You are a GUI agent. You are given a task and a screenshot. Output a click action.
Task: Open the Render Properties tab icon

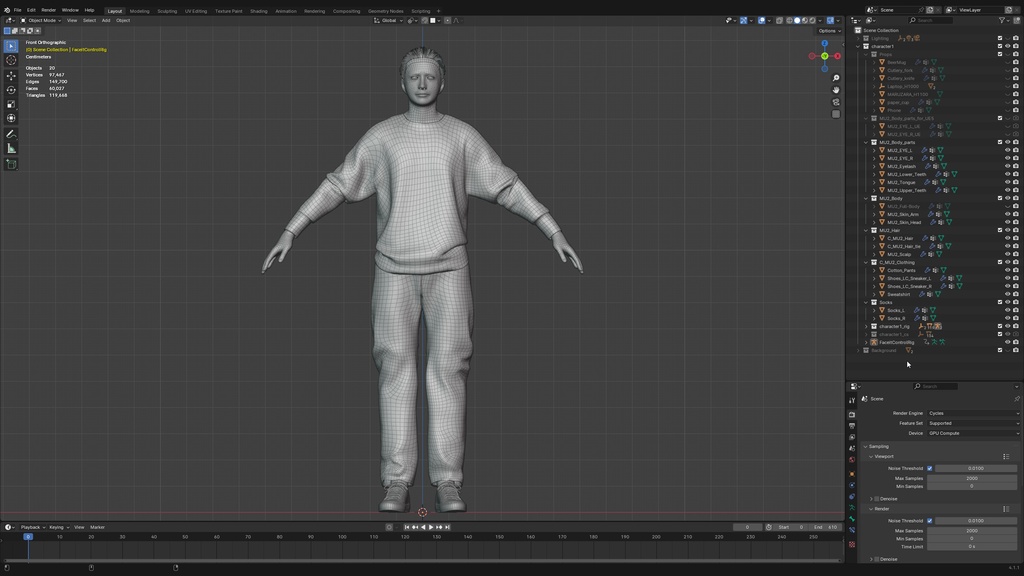coord(853,414)
